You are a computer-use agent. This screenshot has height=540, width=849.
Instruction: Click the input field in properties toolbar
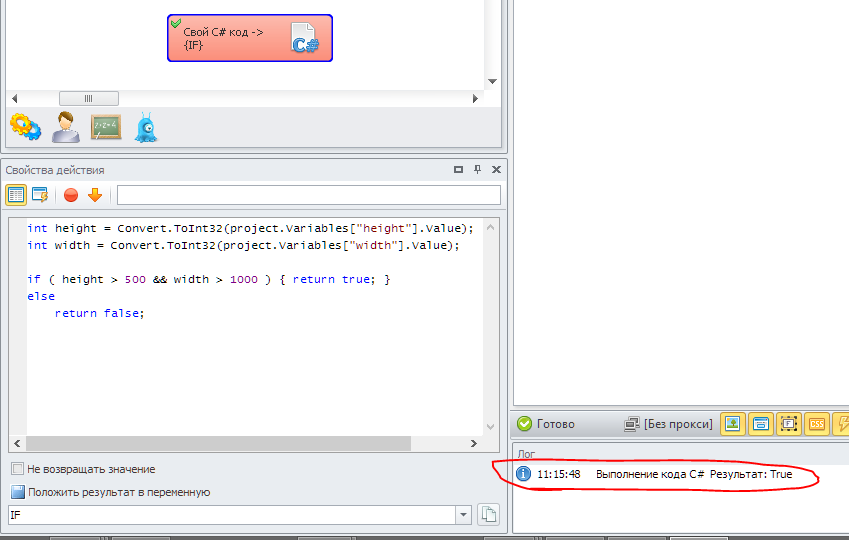pyautogui.click(x=309, y=195)
